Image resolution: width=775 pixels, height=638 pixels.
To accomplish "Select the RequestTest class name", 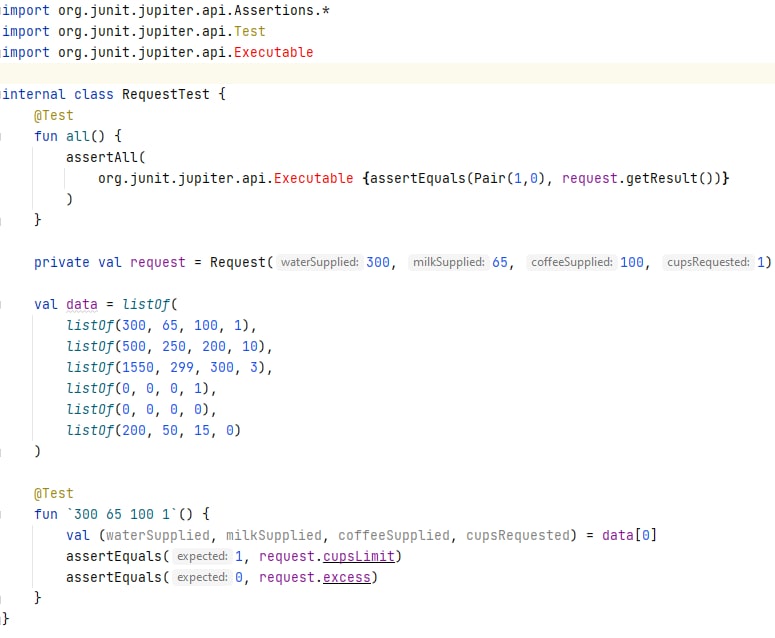I will coord(166,94).
